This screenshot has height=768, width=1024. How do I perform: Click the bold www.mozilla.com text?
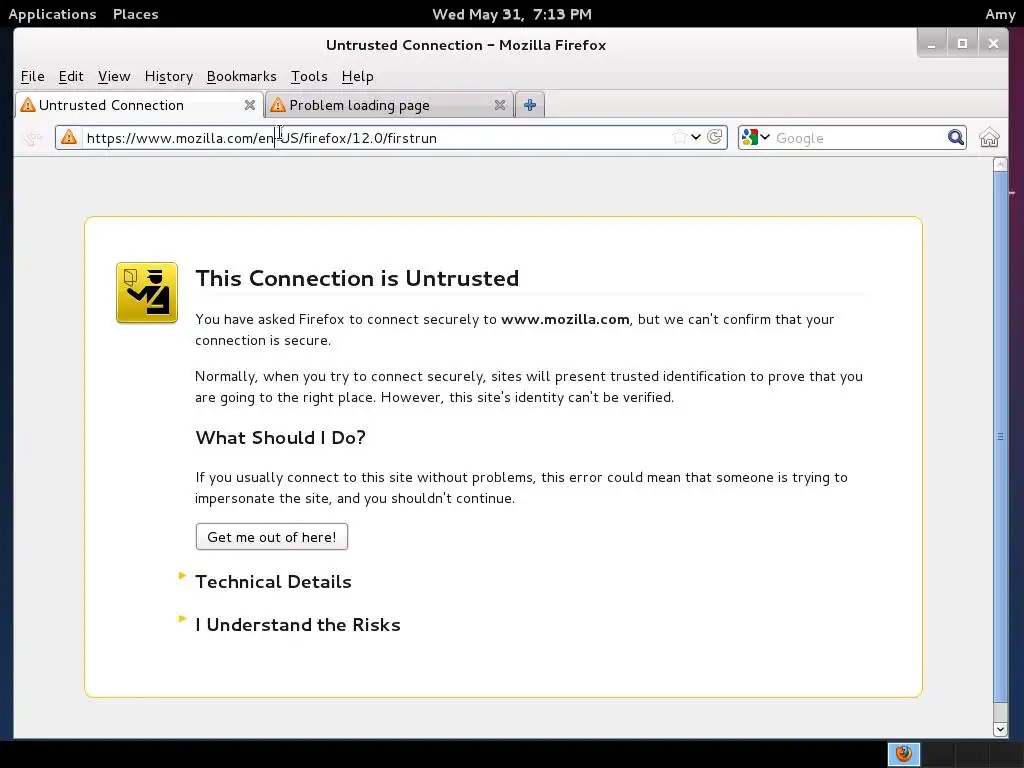(565, 319)
